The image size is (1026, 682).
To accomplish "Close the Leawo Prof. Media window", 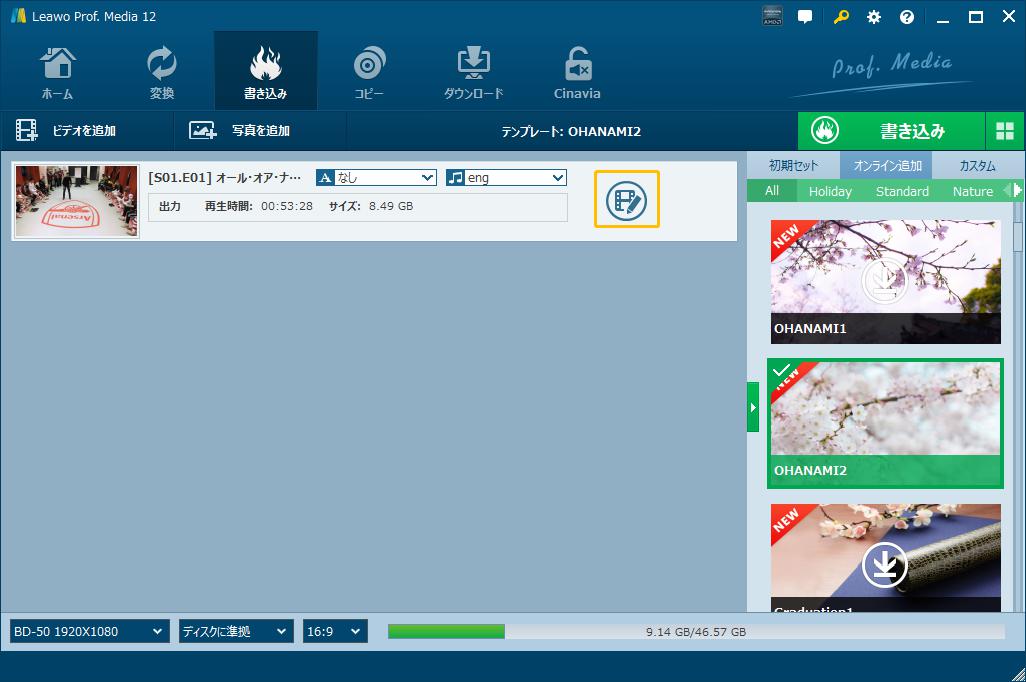I will (1009, 16).
